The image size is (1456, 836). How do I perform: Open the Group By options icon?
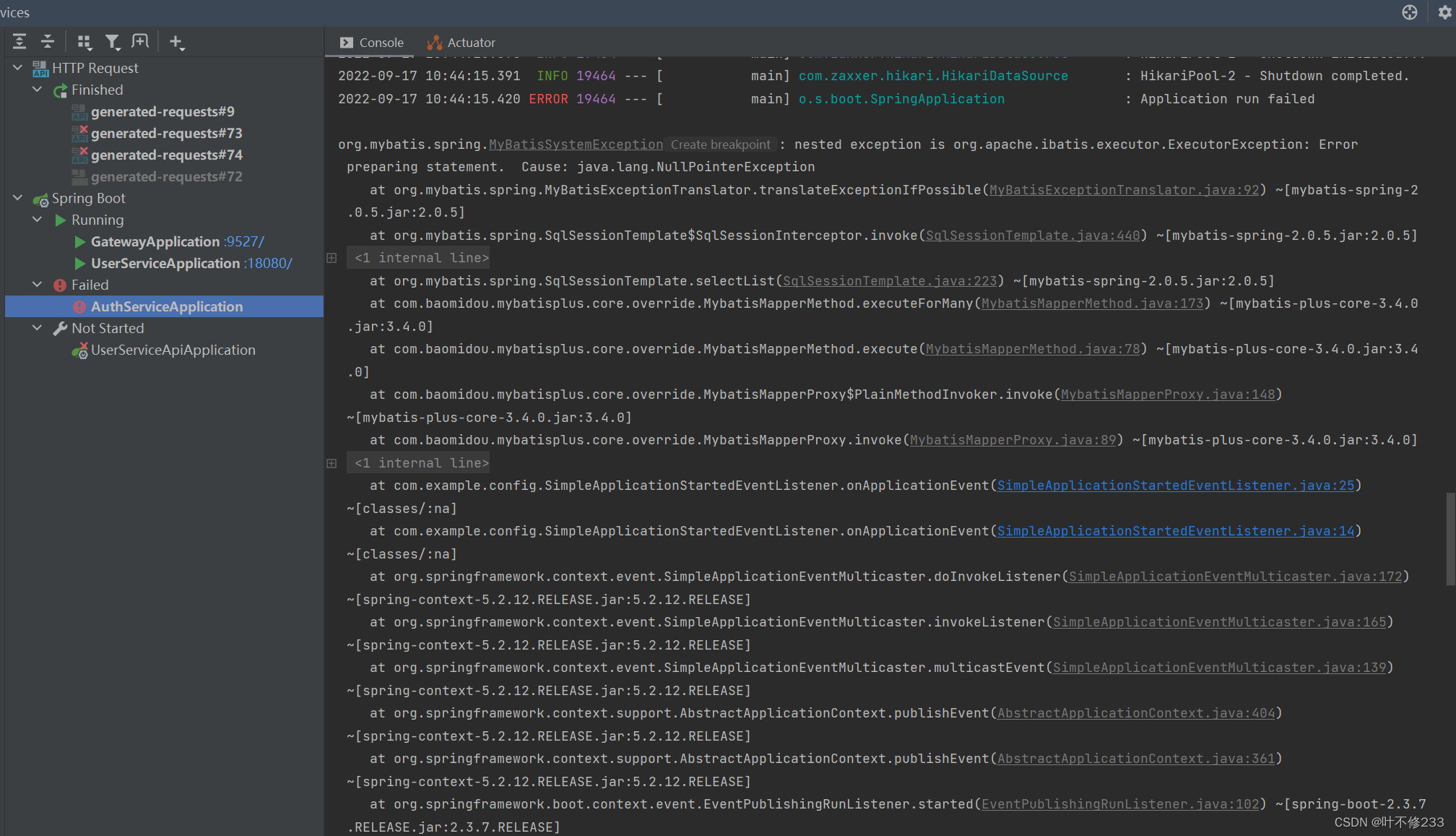pos(84,41)
